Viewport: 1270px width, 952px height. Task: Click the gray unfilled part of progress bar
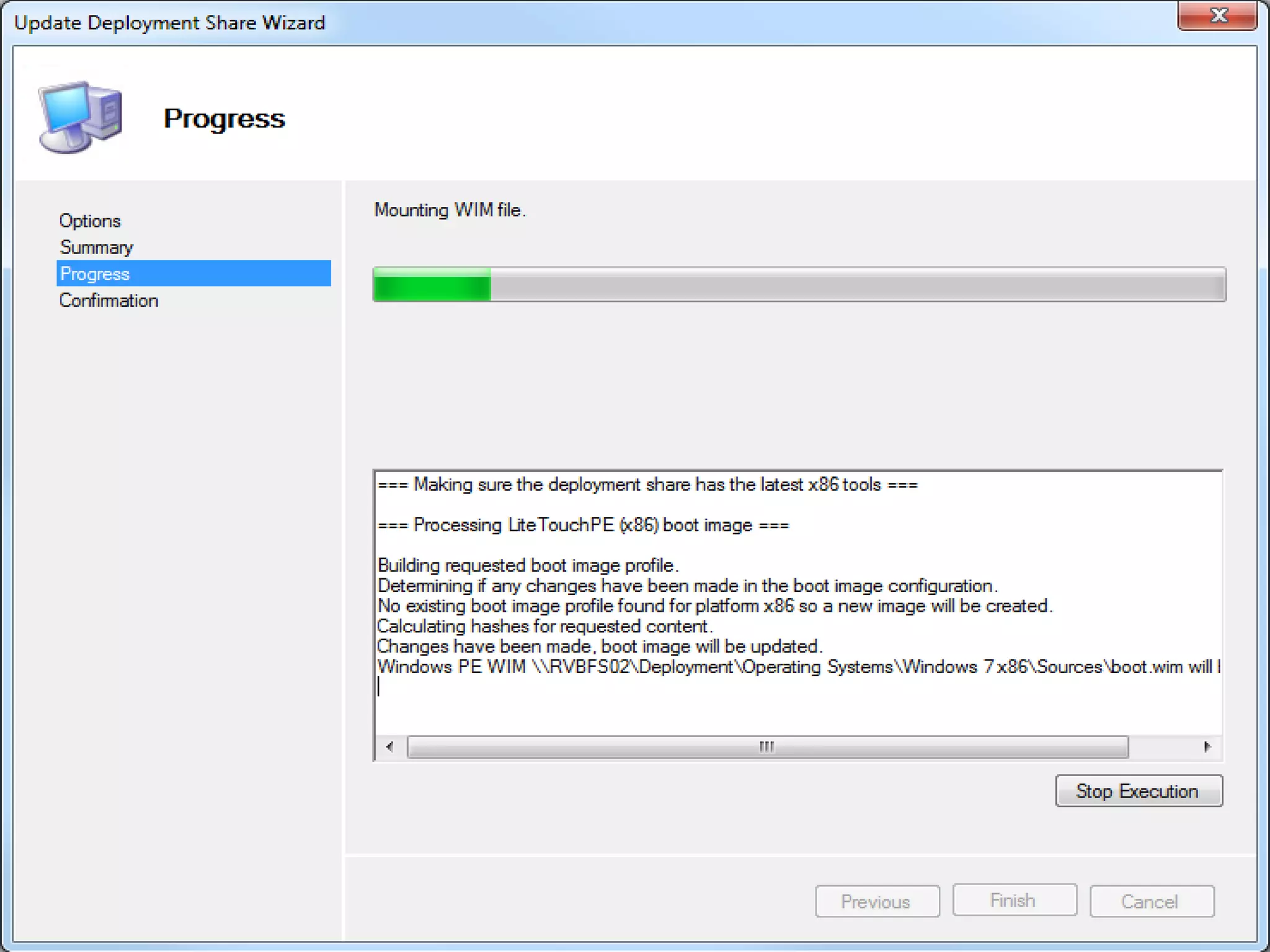tap(856, 285)
